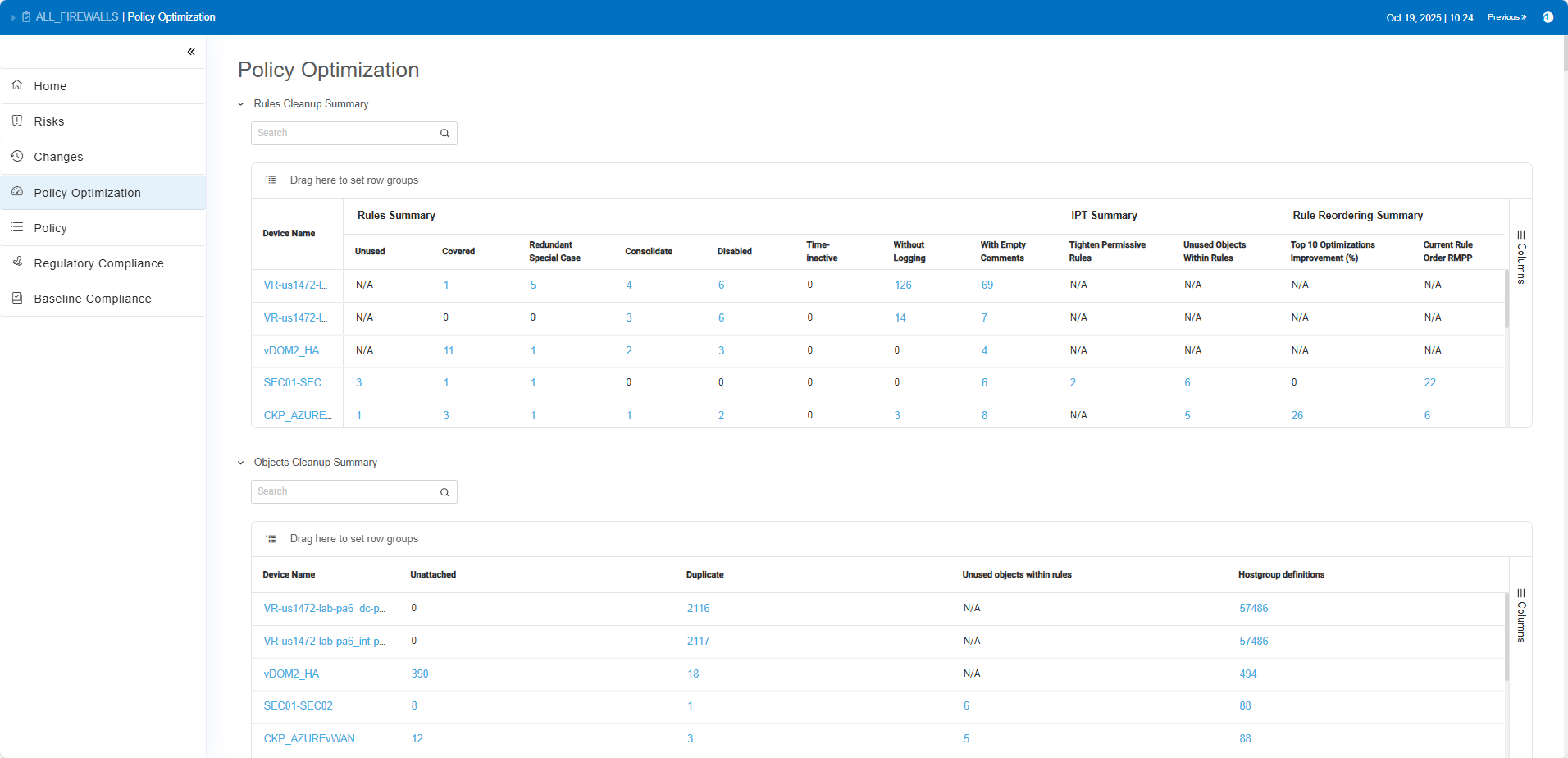Click the Rules Cleanup search field

[344, 133]
